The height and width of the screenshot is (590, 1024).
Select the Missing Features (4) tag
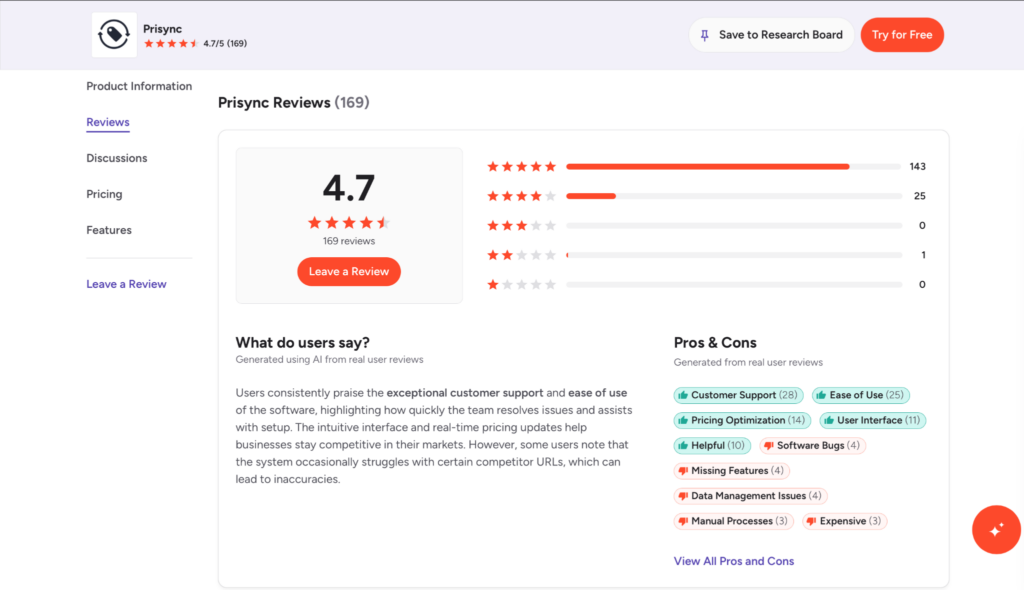[x=731, y=471]
